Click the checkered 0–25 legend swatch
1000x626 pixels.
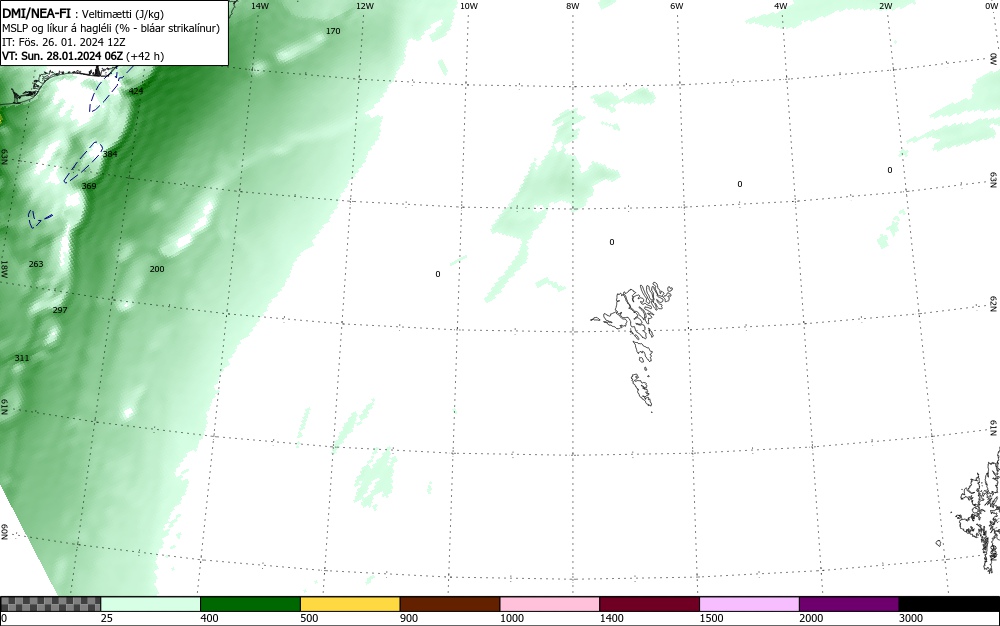tap(50, 604)
